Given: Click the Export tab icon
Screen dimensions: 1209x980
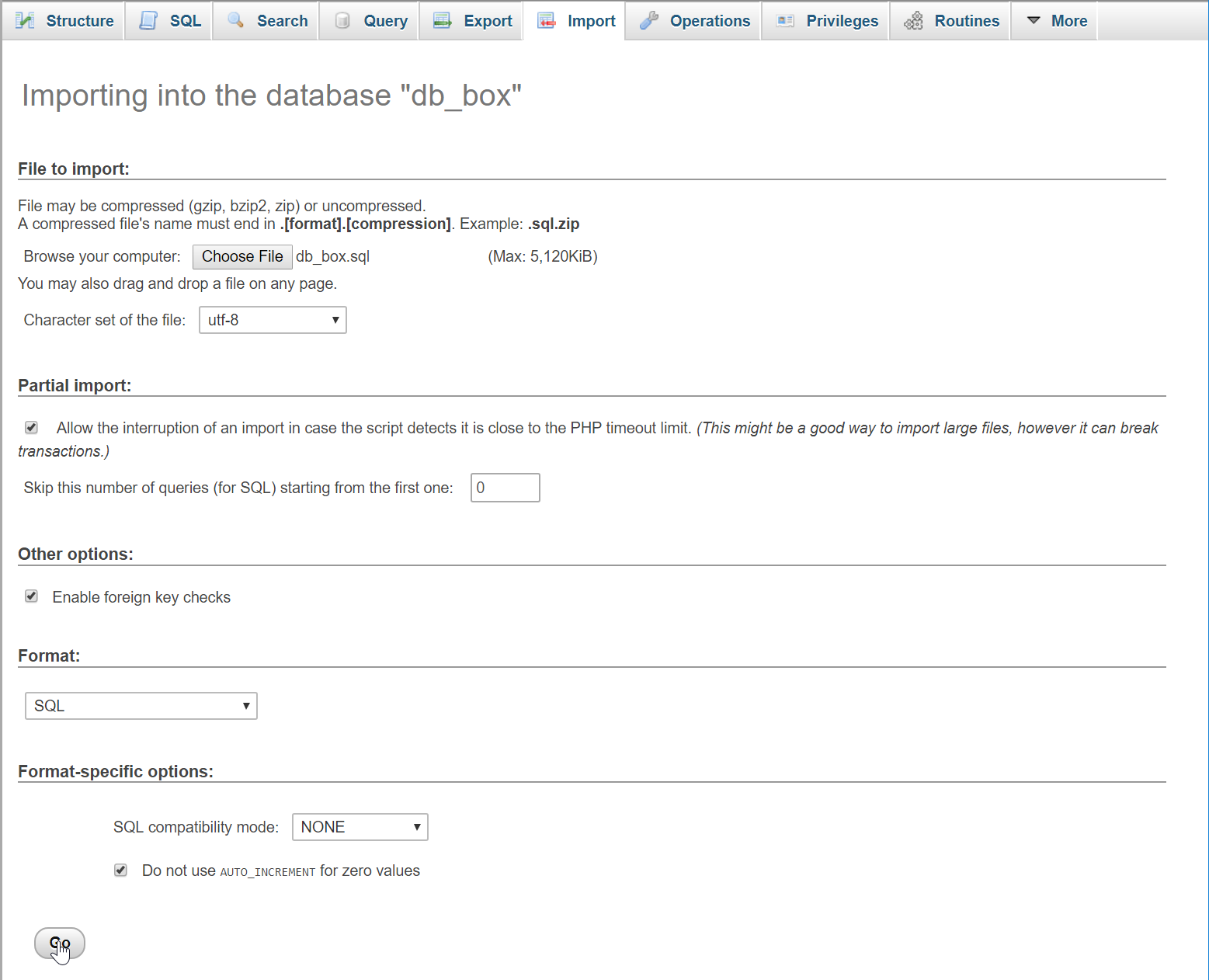Looking at the screenshot, I should point(443,20).
